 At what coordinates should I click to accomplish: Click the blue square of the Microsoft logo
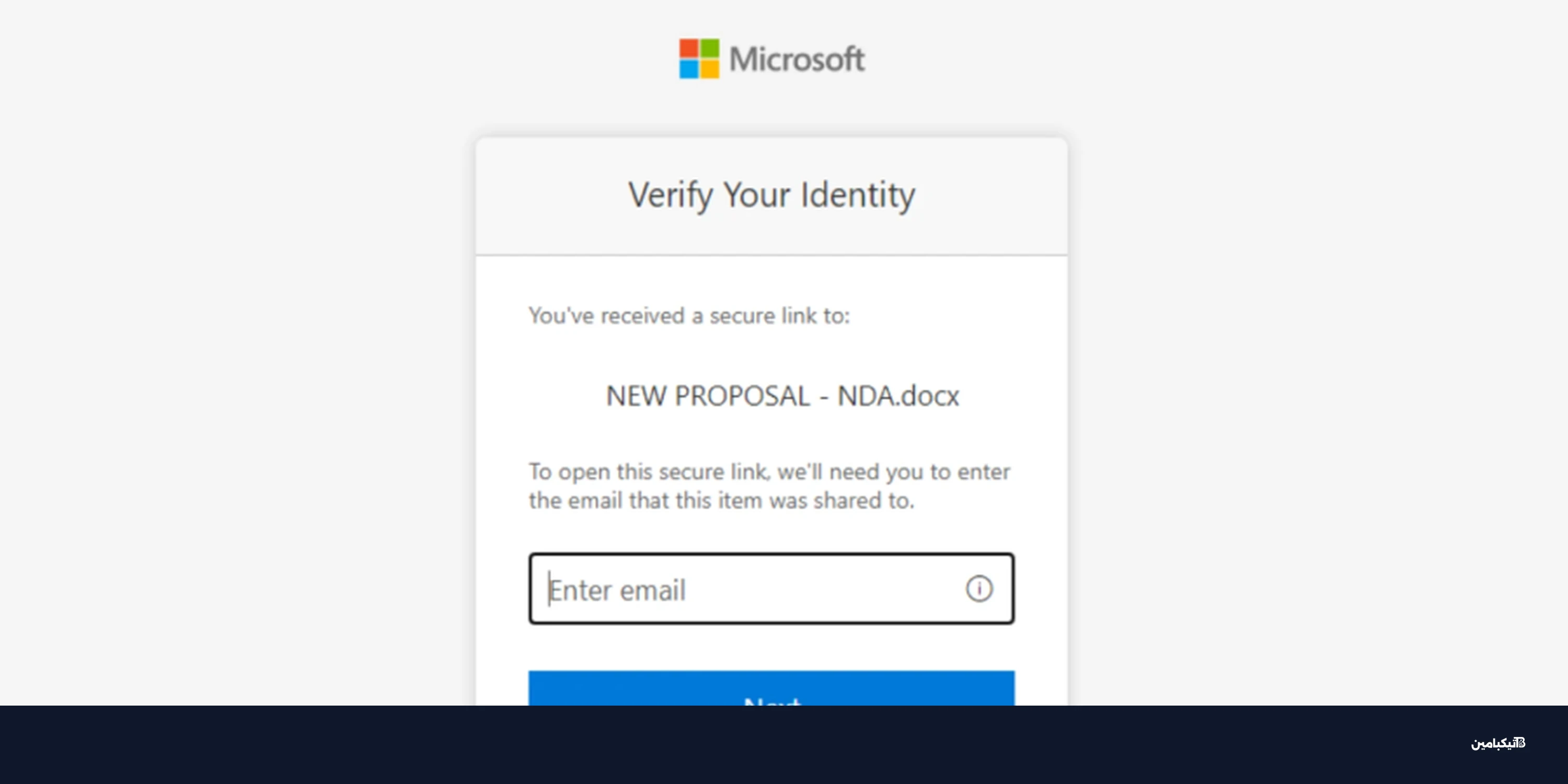[x=688, y=69]
